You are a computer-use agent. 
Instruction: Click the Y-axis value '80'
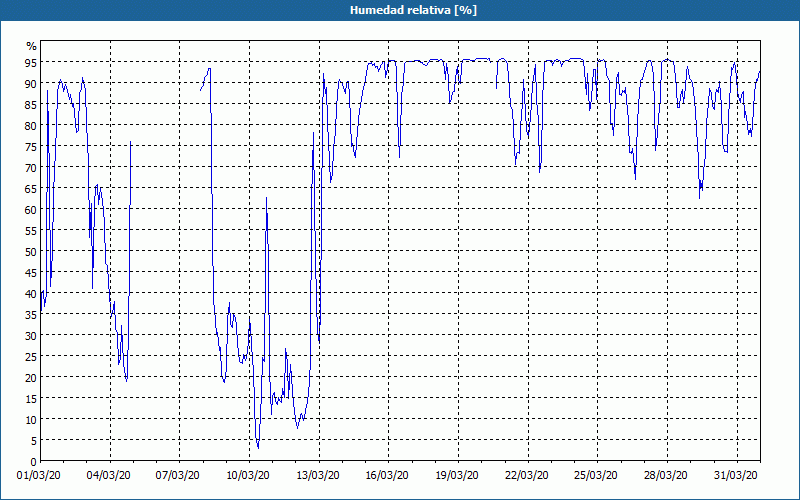pyautogui.click(x=31, y=126)
